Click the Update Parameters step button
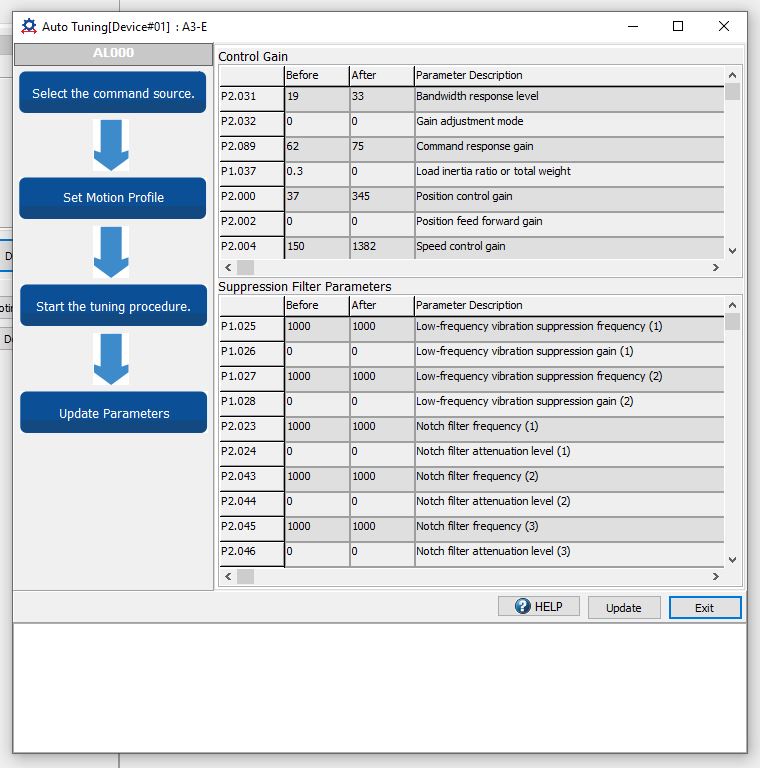Image resolution: width=760 pixels, height=768 pixels. pos(113,412)
